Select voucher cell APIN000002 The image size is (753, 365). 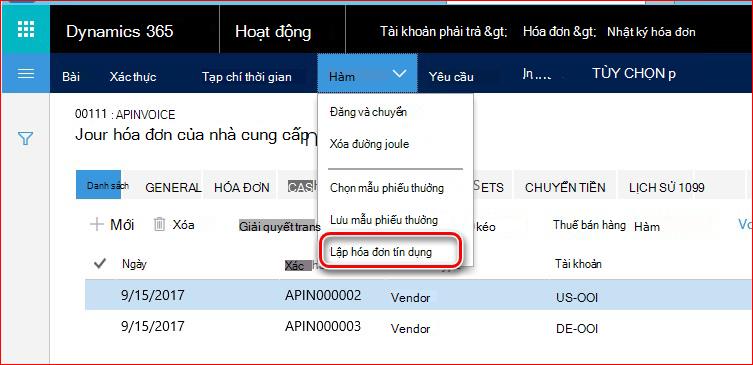pos(323,295)
